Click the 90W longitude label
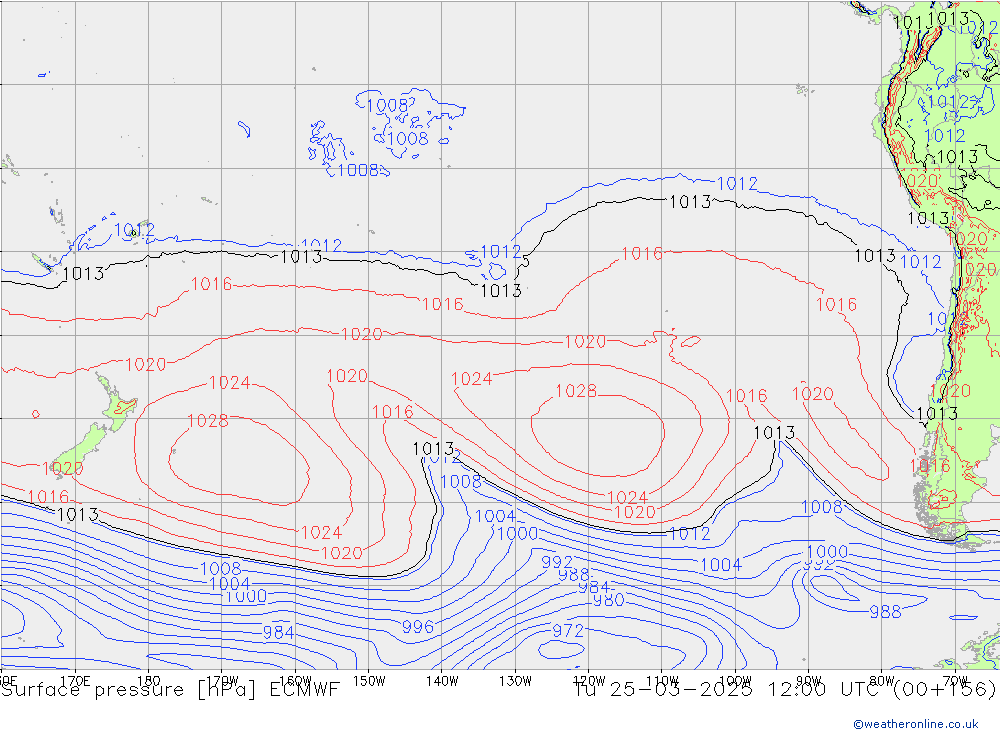The width and height of the screenshot is (1000, 733). (808, 681)
